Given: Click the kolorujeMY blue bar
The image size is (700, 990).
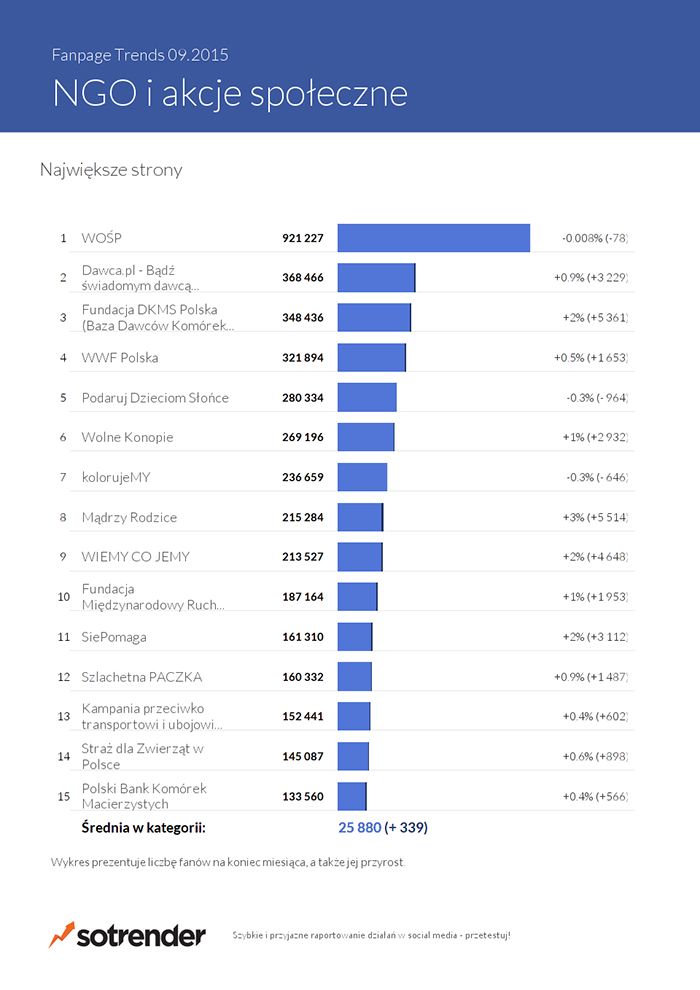Looking at the screenshot, I should click(362, 477).
